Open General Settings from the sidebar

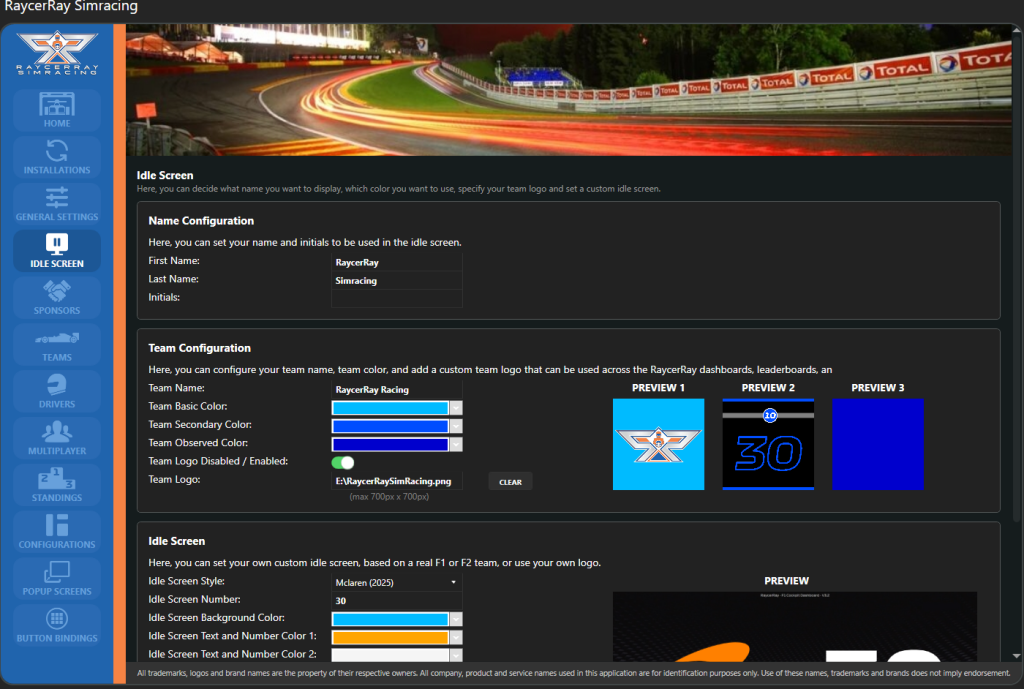click(57, 204)
